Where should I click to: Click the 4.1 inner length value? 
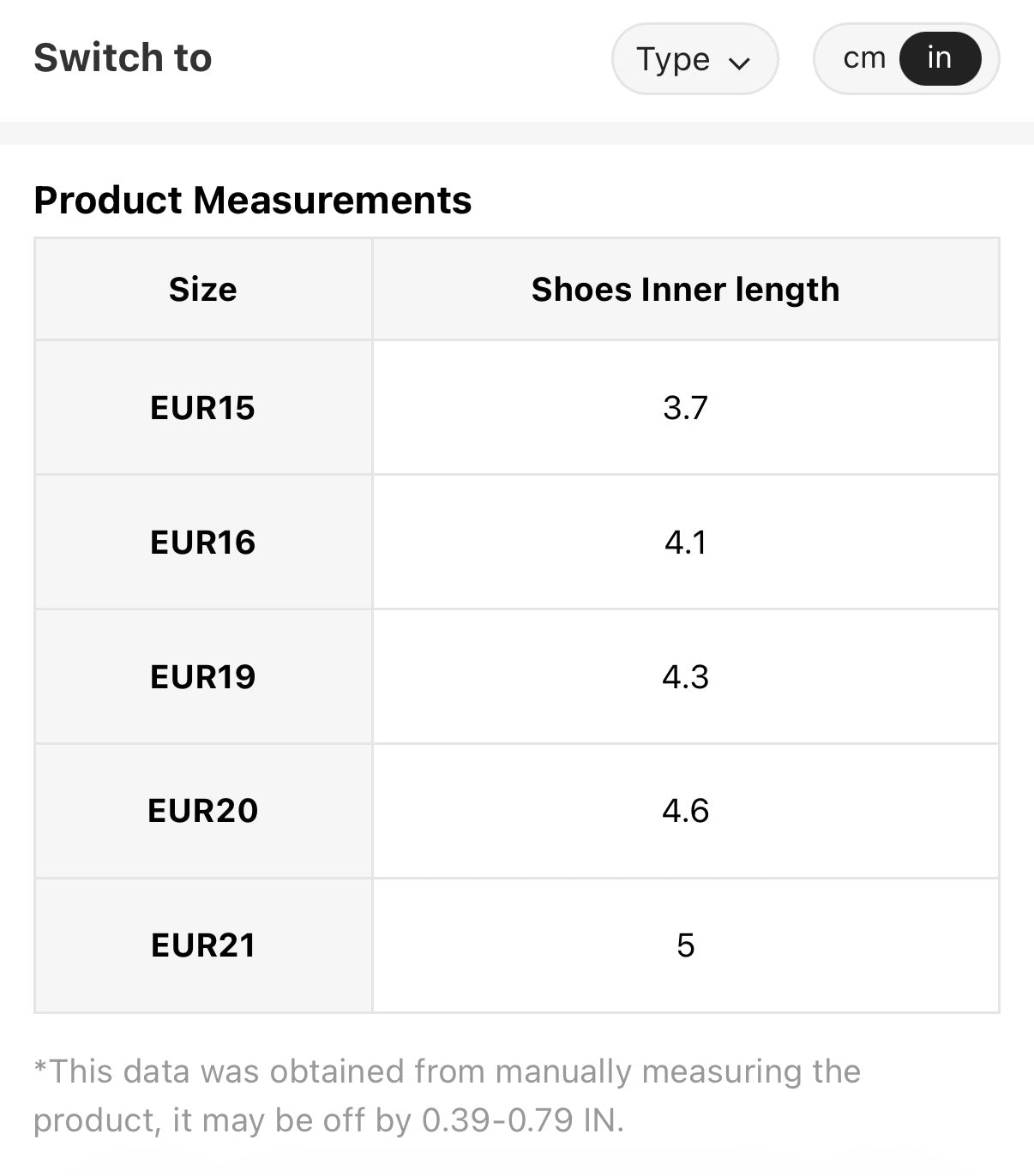685,543
